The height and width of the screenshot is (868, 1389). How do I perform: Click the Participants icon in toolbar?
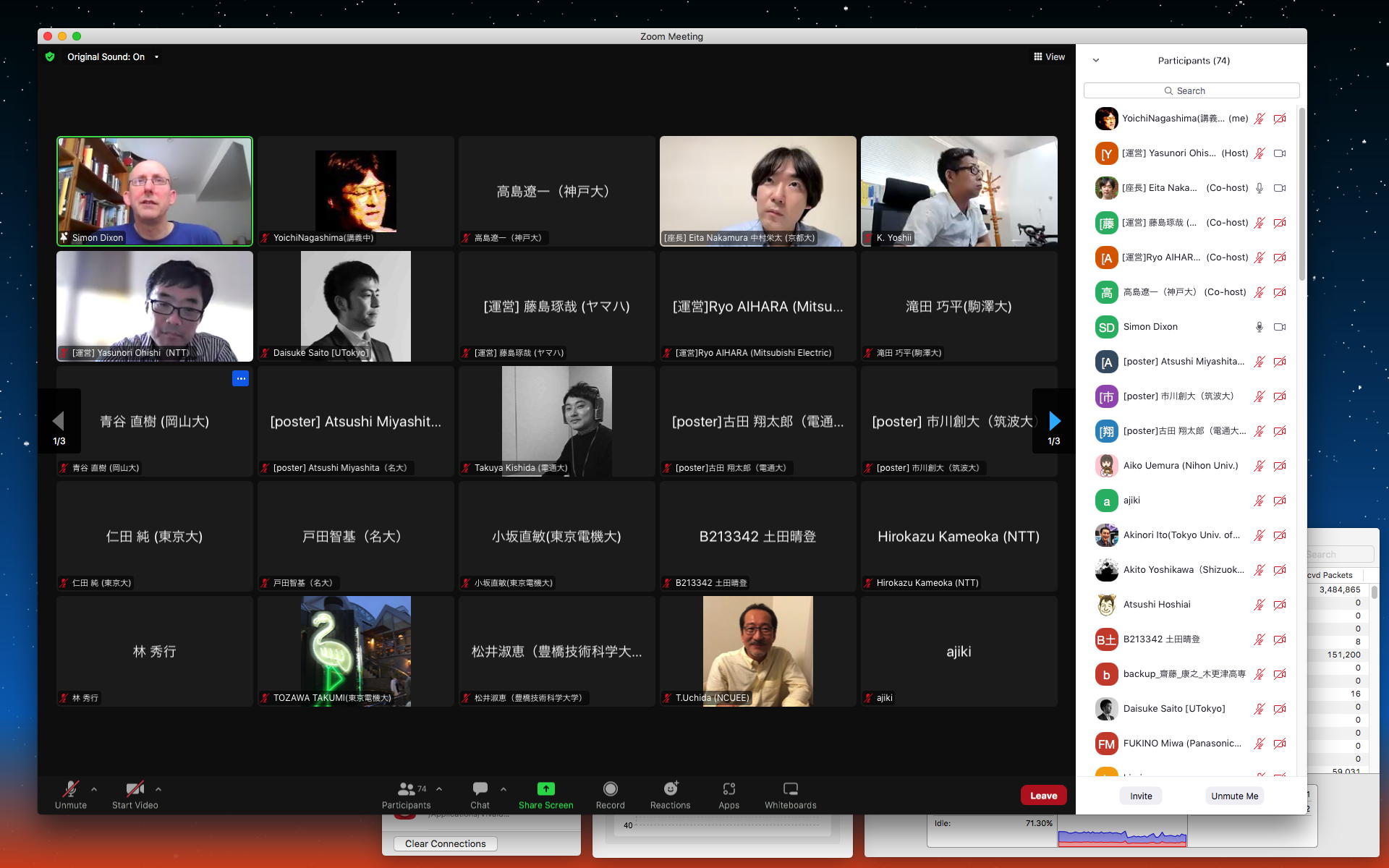[x=406, y=788]
